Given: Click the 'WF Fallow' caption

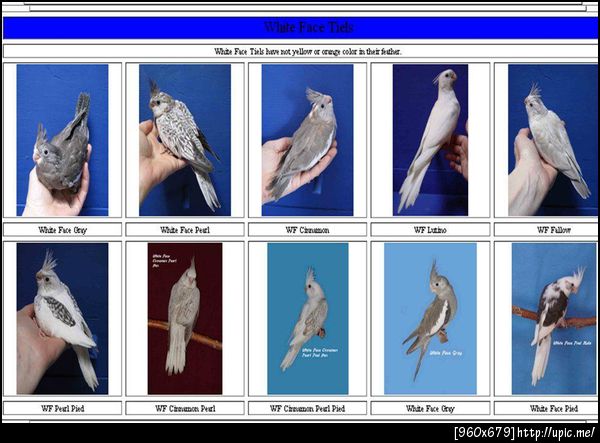Looking at the screenshot, I should (x=554, y=230).
